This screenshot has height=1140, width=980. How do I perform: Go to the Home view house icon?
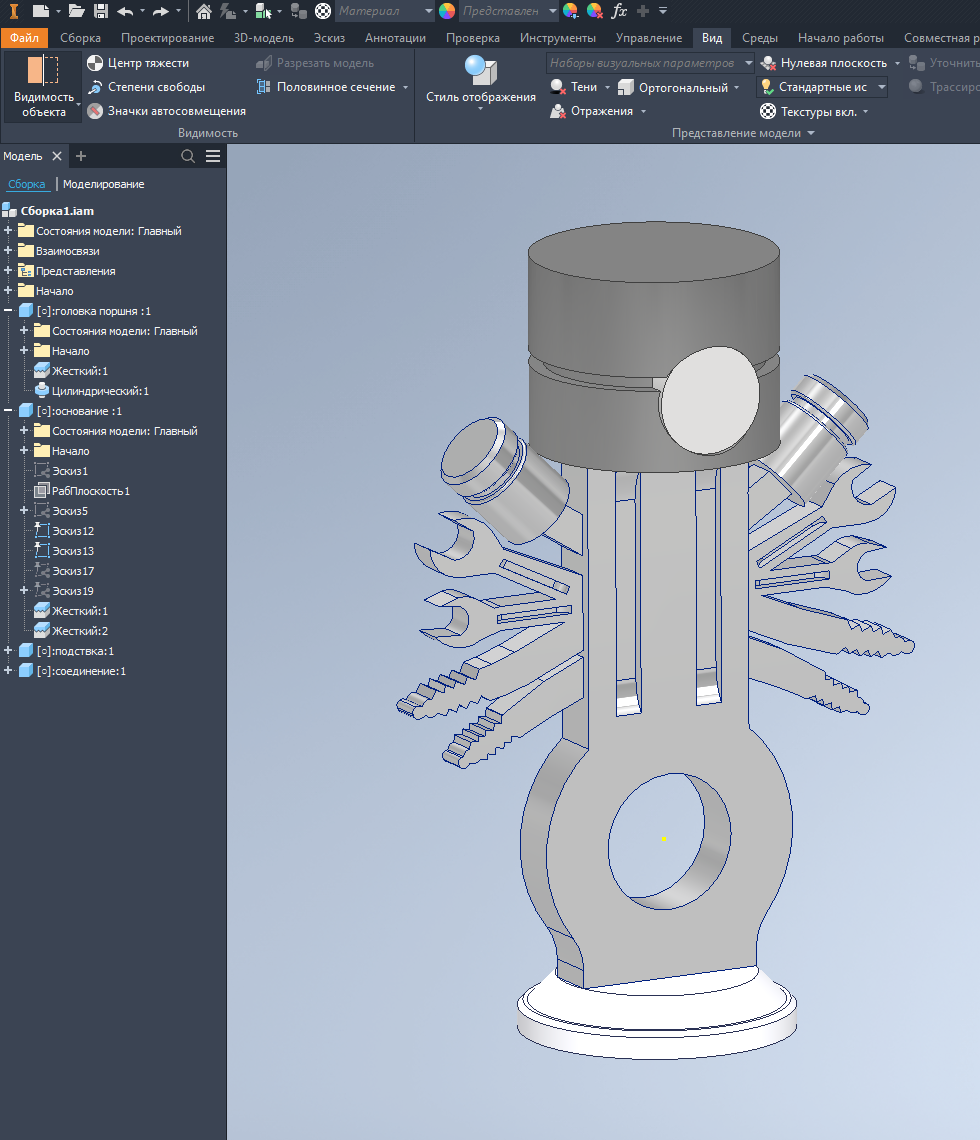click(204, 11)
